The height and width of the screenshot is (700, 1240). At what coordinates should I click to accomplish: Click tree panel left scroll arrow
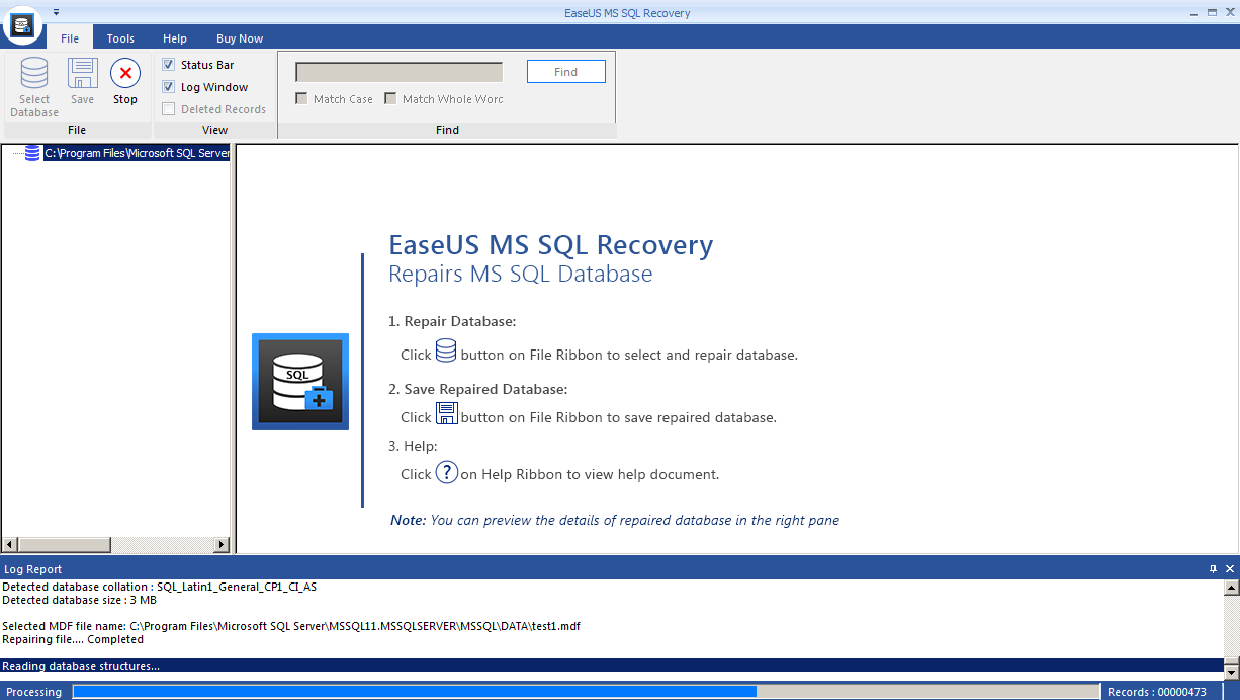[9, 545]
